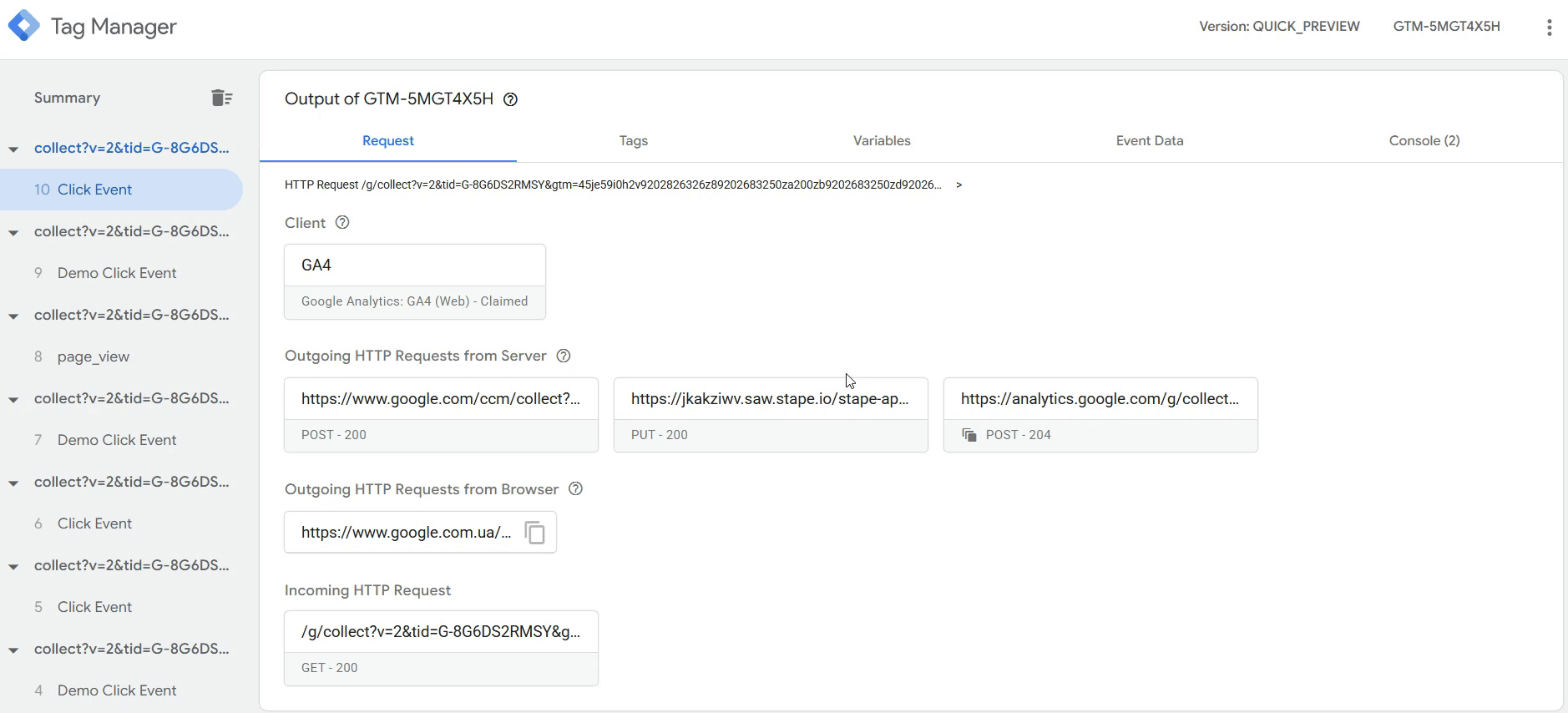Viewport: 1568px width, 713px height.
Task: Open the Console (2) tab
Action: pyautogui.click(x=1424, y=141)
